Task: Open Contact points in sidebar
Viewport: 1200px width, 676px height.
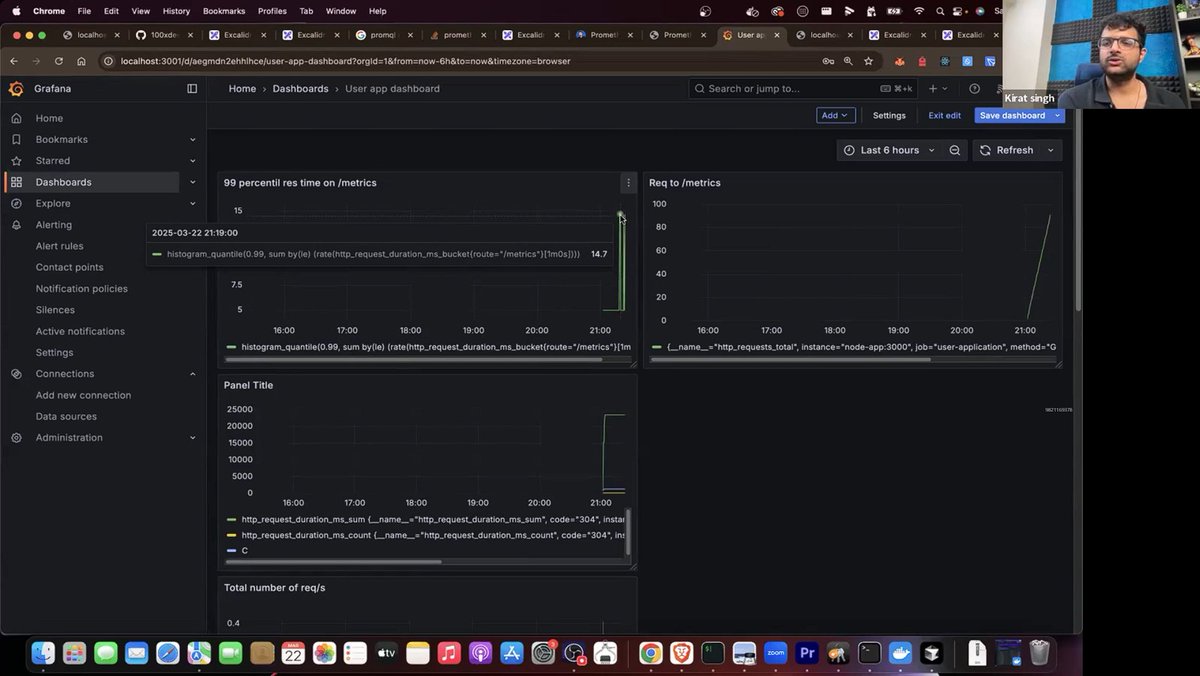Action: (x=70, y=268)
